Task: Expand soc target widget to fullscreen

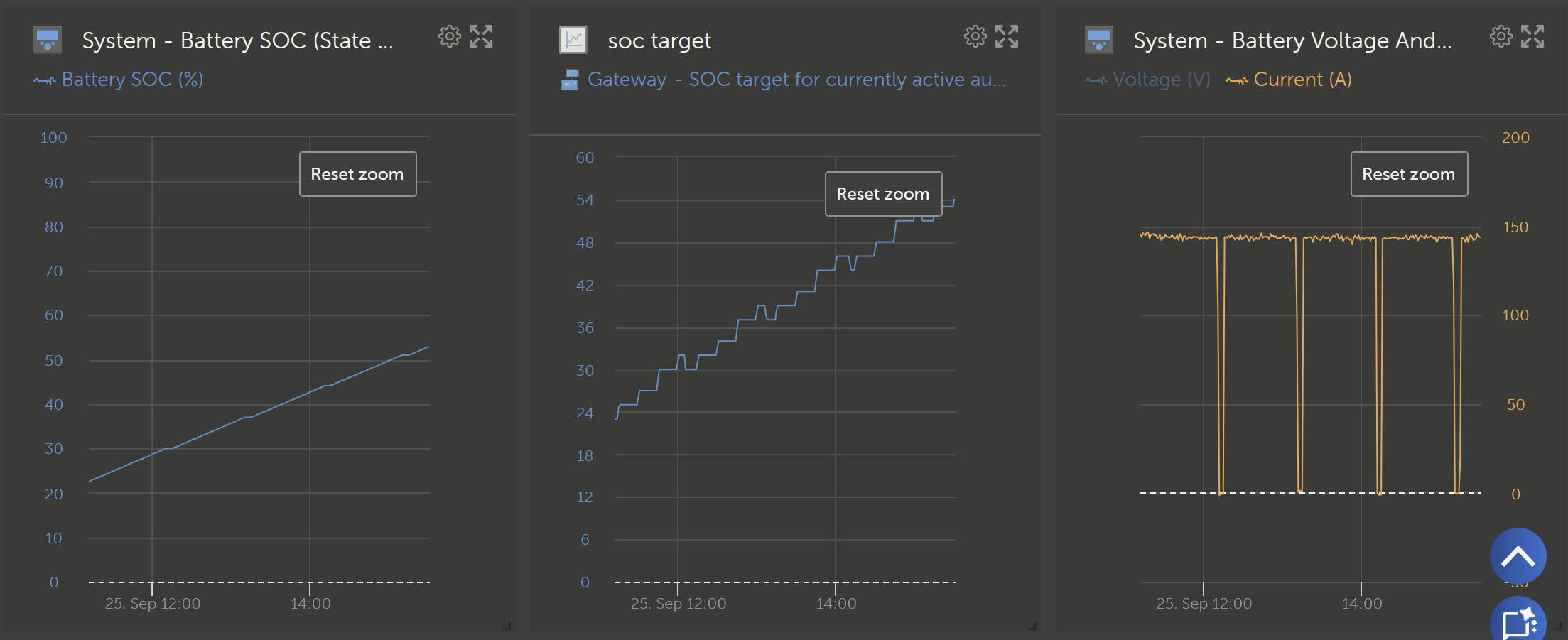Action: point(1007,36)
